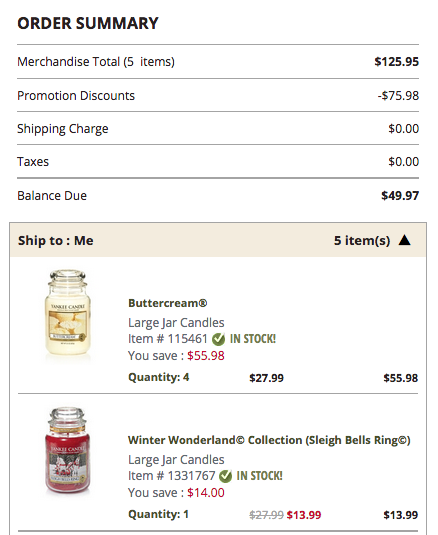Click the green in-stock checkmark for item 1331767
Screen dimensions: 438x535
pos(225,476)
